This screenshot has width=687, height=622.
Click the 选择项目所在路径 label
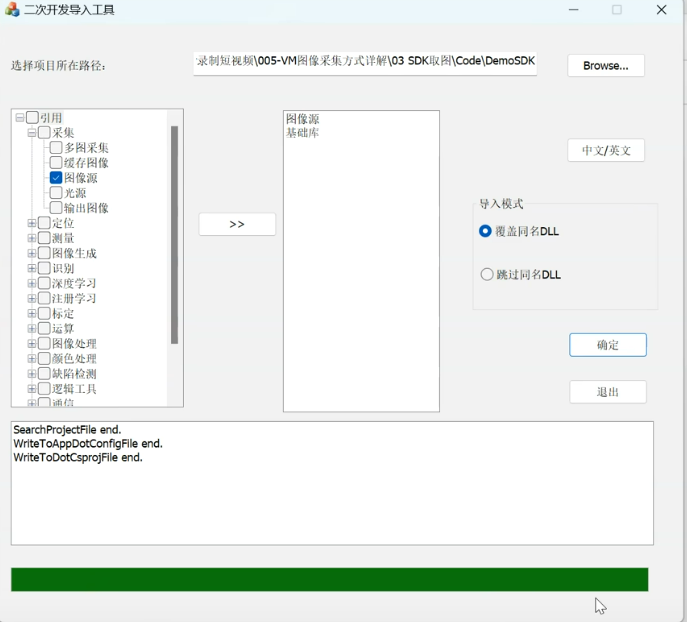tap(58, 66)
